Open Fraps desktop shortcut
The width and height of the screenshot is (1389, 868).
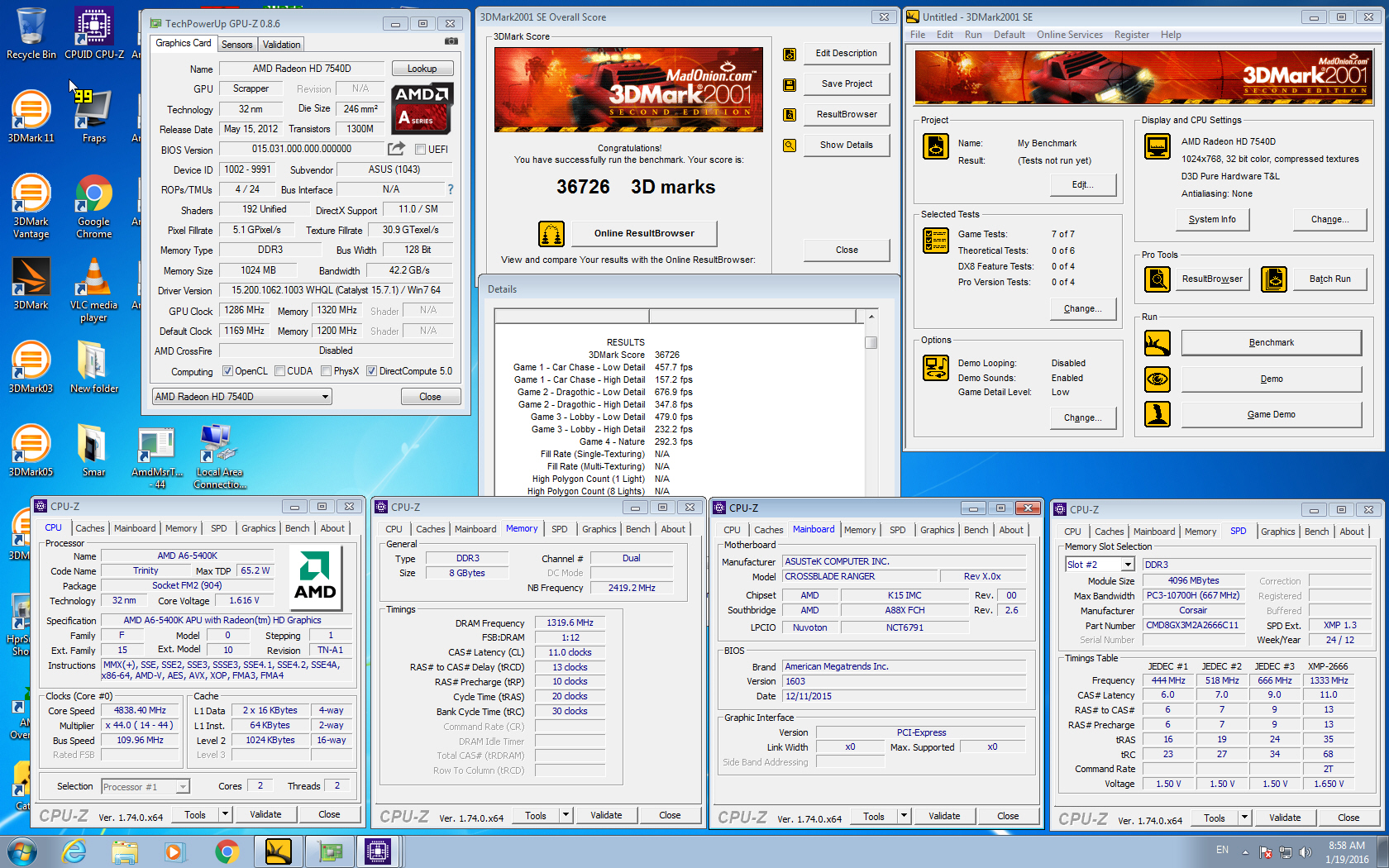pos(94,117)
